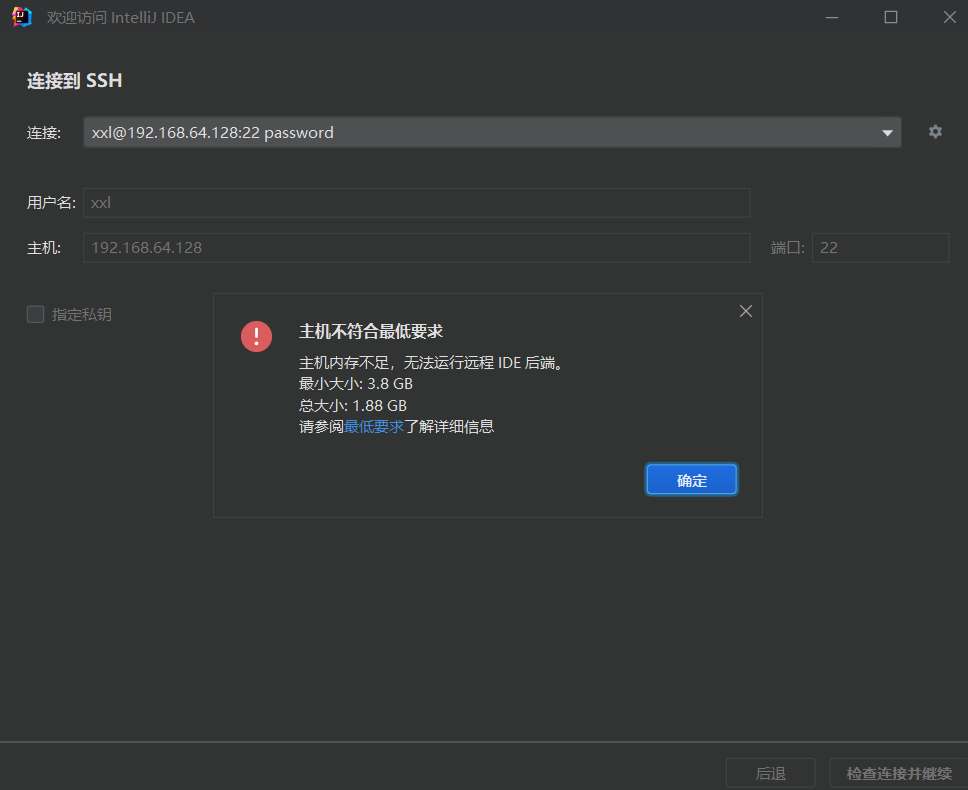Viewport: 968px width, 790px height.
Task: Click 确定 to dismiss the error
Action: click(x=691, y=480)
